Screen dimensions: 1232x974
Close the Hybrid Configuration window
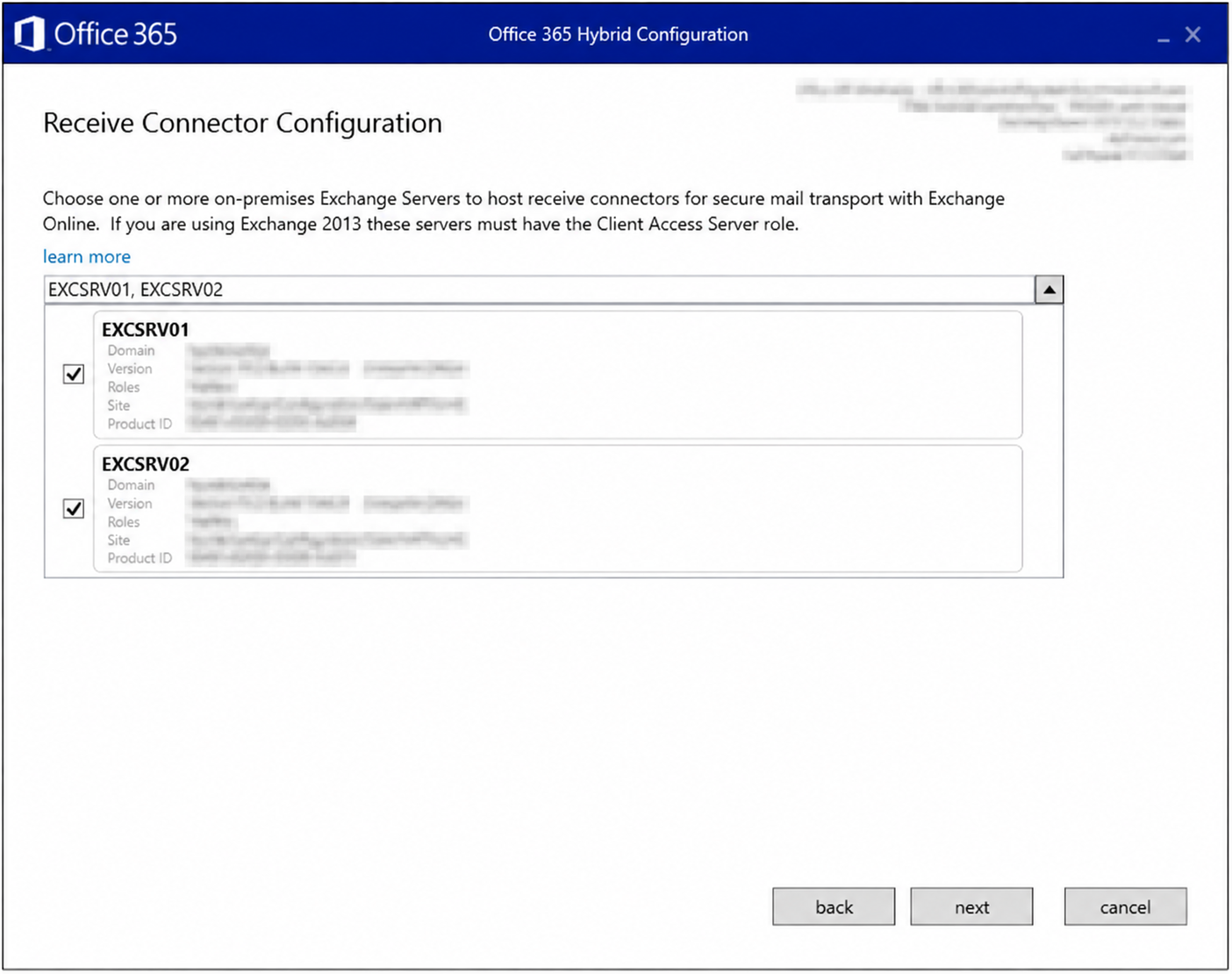(x=1193, y=34)
